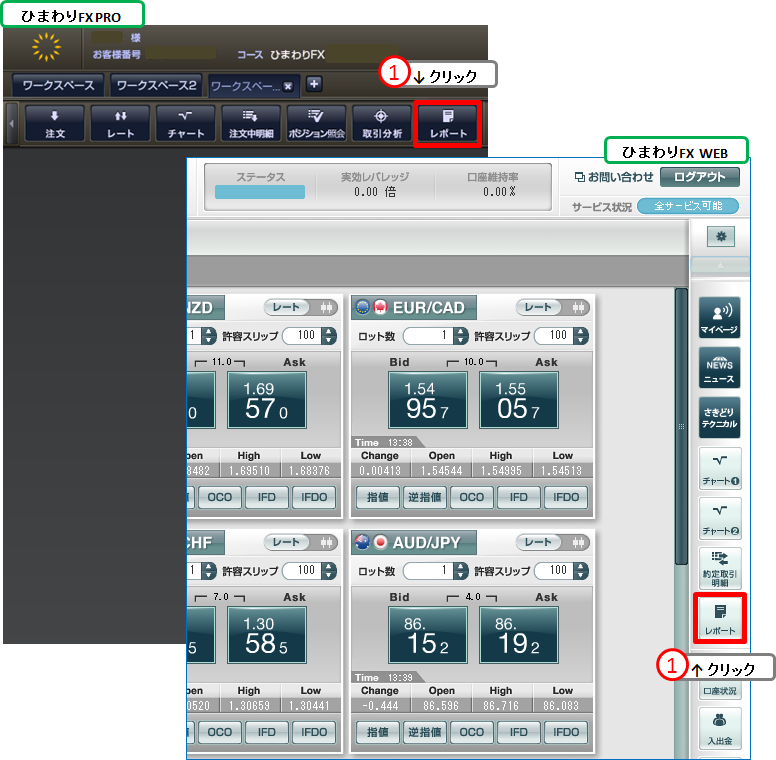This screenshot has width=776, height=760.
Task: Switch to the ワークスペース tab
Action: click(x=58, y=85)
